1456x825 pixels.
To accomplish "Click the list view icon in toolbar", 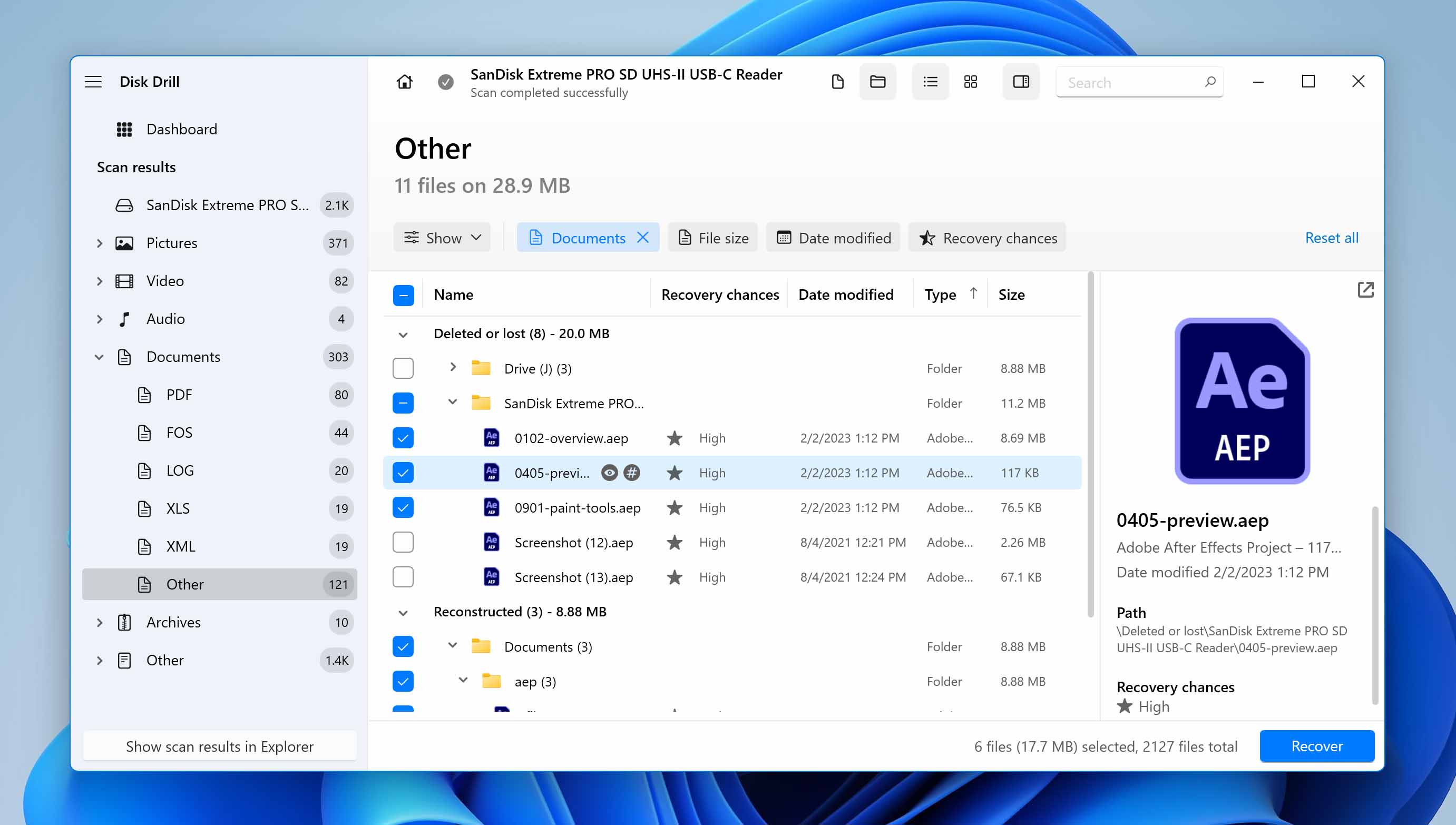I will point(929,82).
